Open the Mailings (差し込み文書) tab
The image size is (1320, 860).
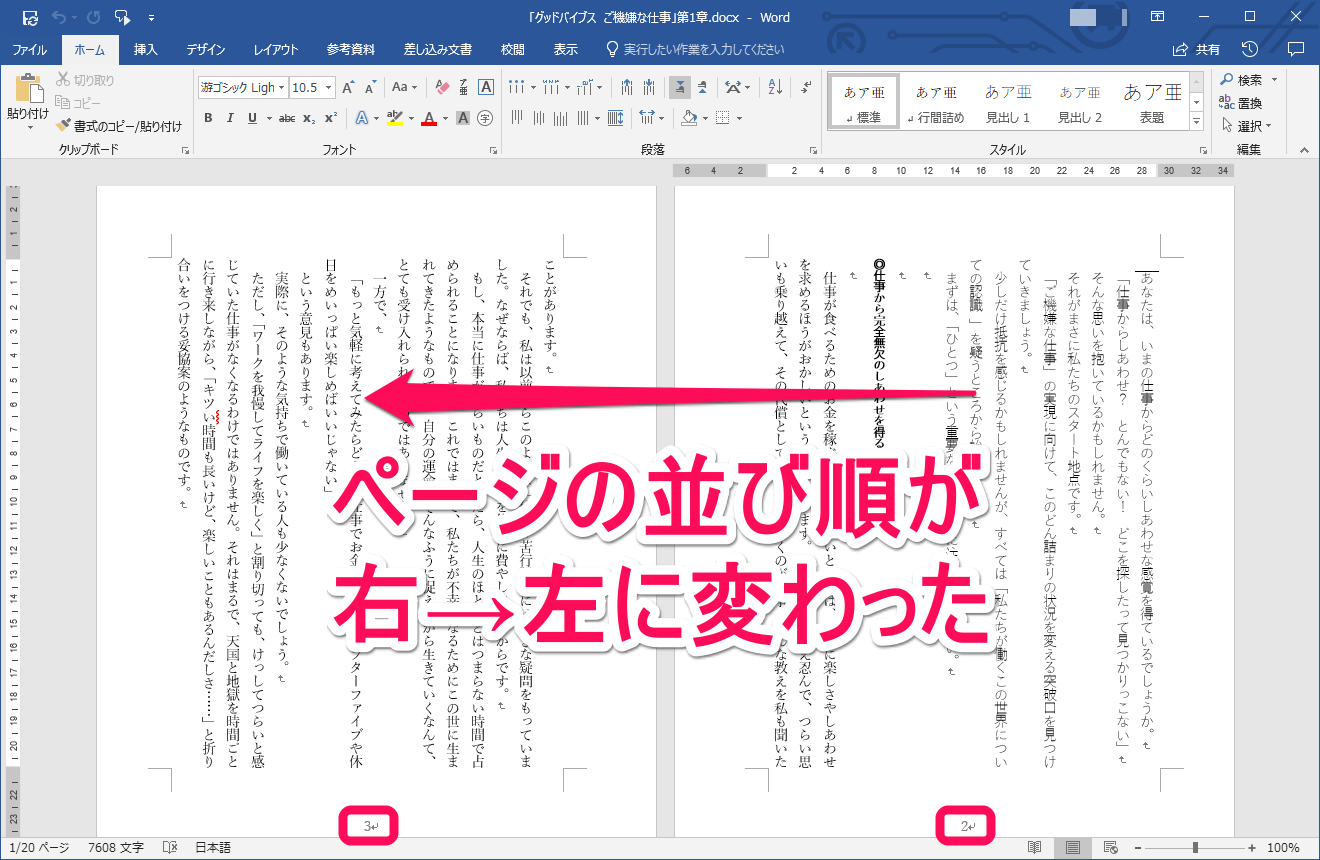[438, 49]
